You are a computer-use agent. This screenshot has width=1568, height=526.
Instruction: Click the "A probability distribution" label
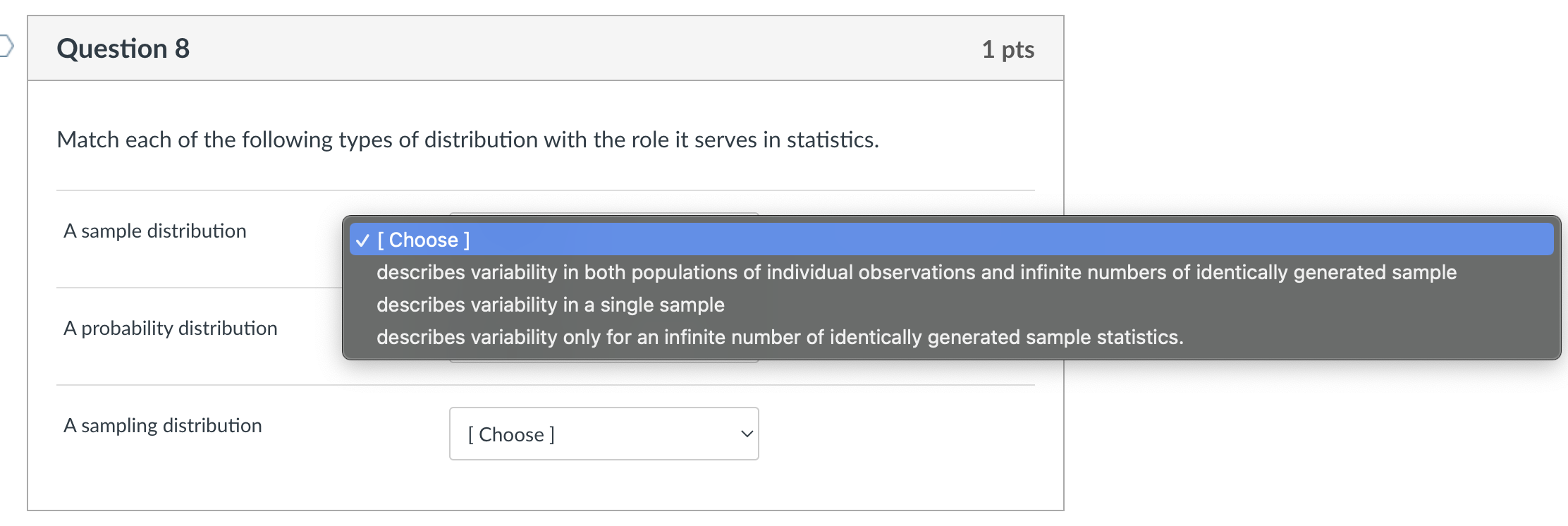click(x=171, y=329)
